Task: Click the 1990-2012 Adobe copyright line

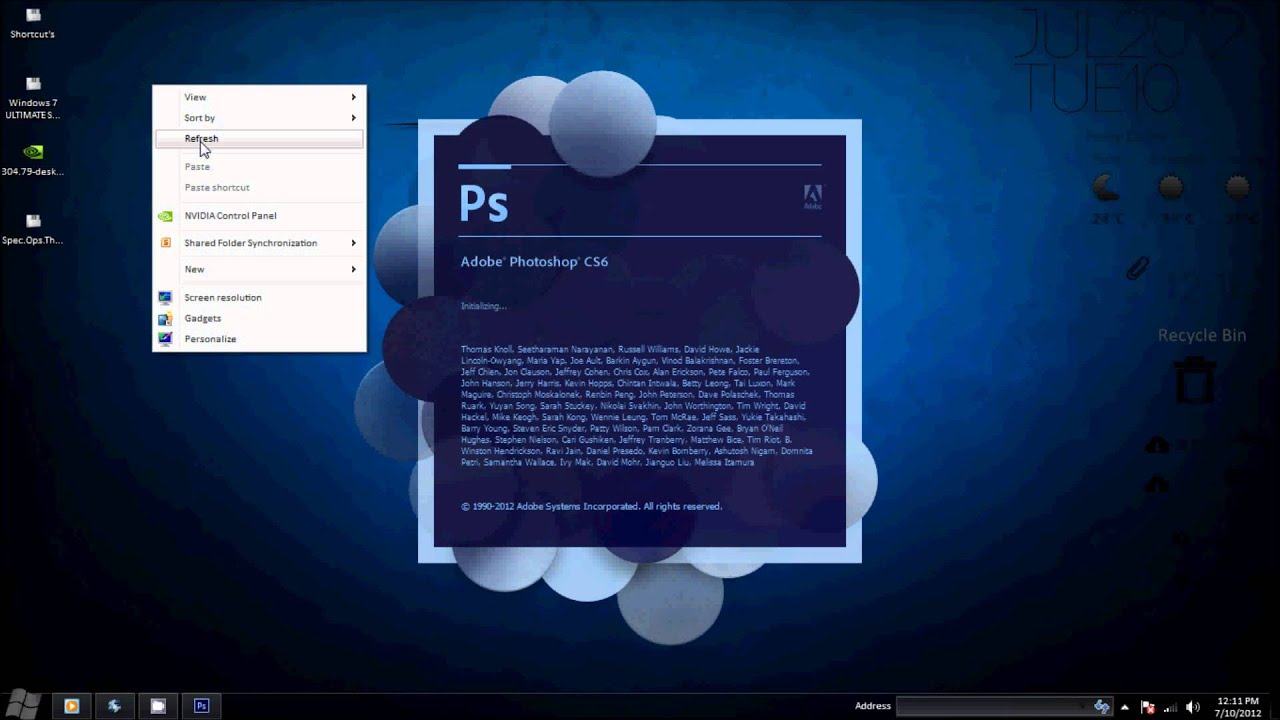Action: [x=591, y=507]
